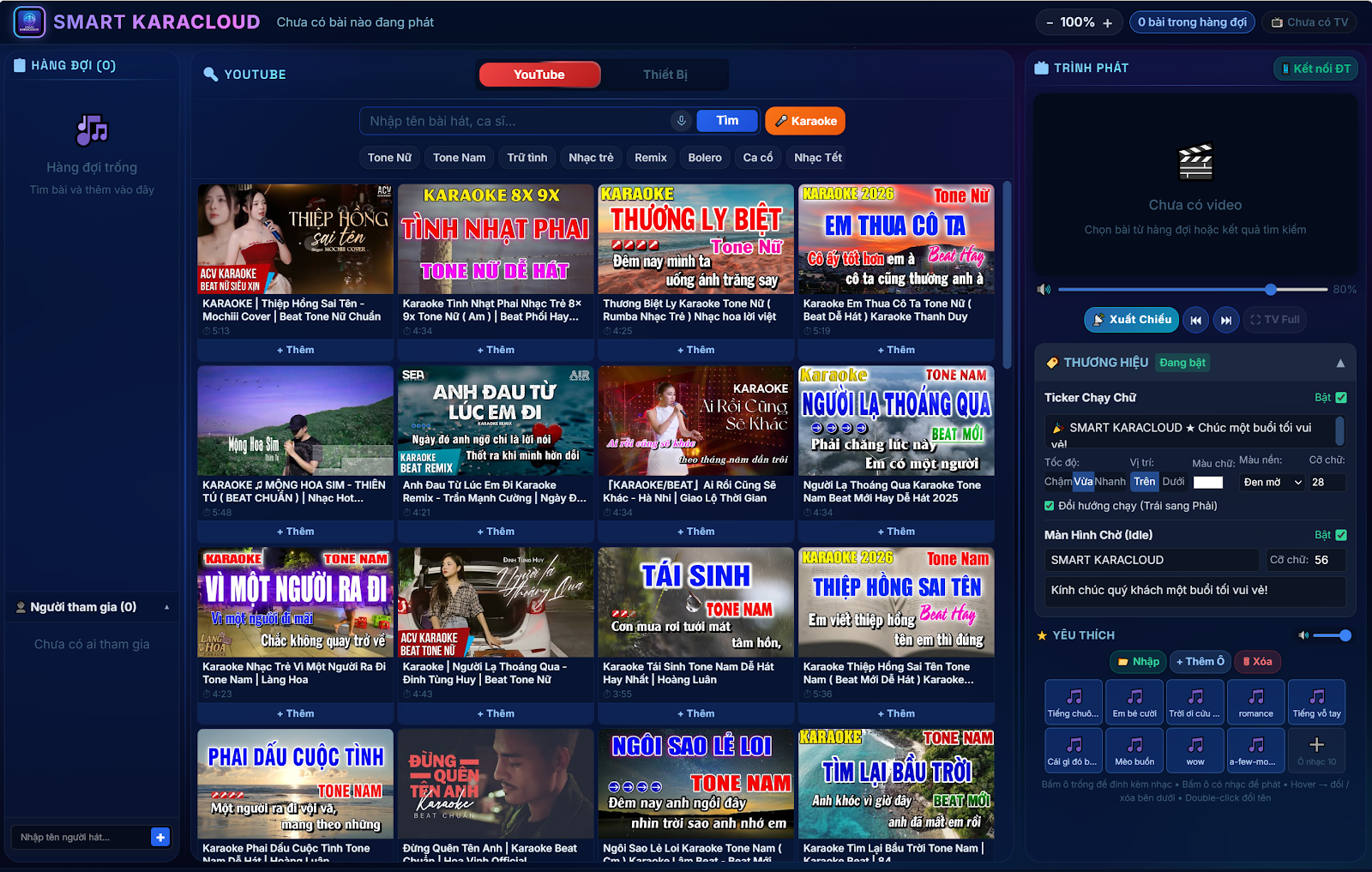Play the 'Tiếng chuô...' sound pad

tap(1074, 702)
